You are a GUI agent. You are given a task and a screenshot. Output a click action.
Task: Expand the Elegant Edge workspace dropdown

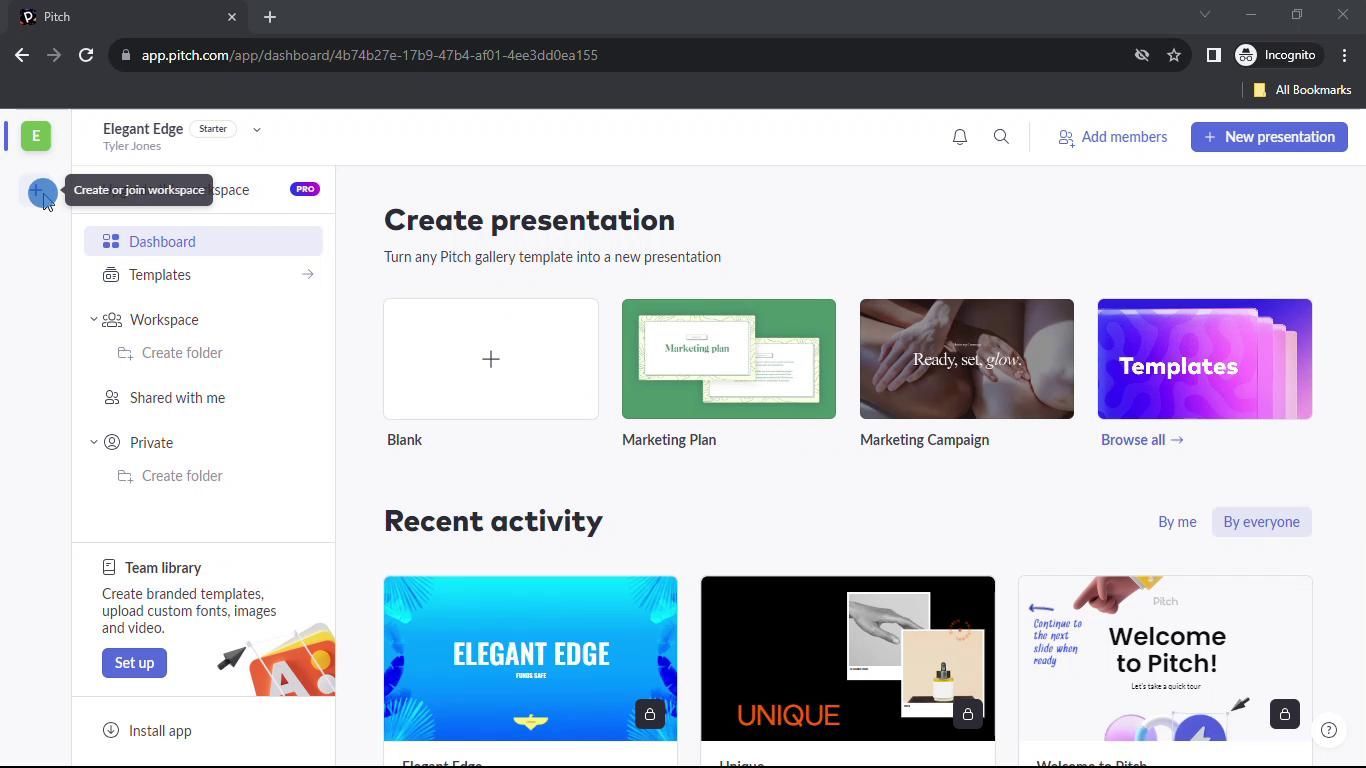[257, 130]
